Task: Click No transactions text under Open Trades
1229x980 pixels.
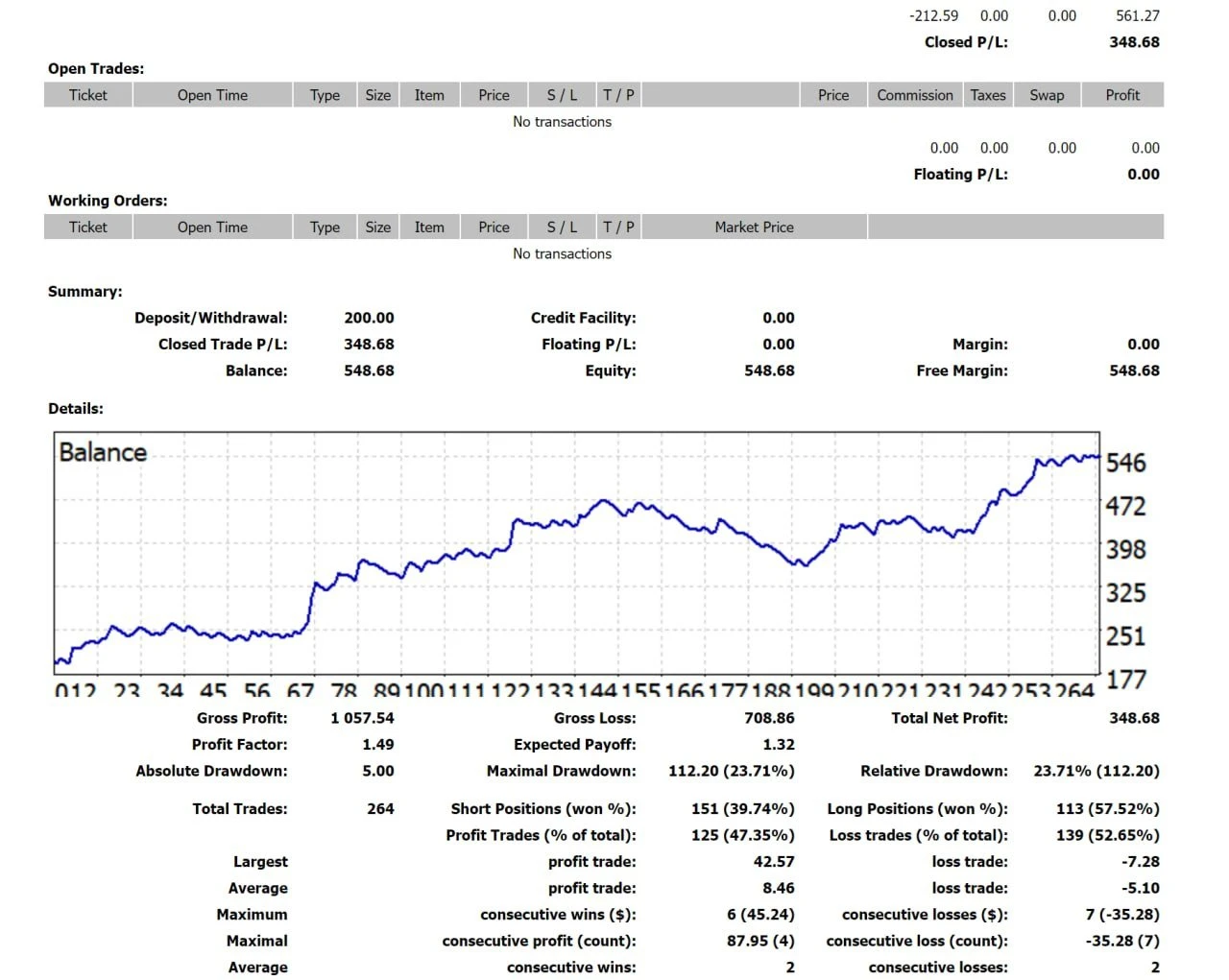Action: (562, 122)
